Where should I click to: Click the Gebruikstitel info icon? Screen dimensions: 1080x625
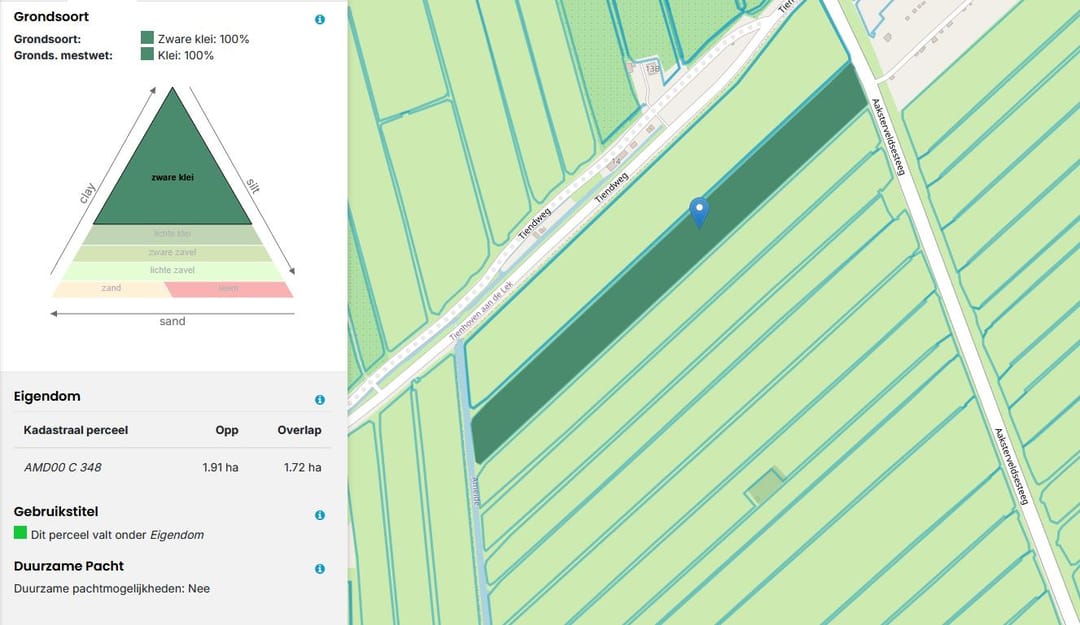tap(320, 515)
